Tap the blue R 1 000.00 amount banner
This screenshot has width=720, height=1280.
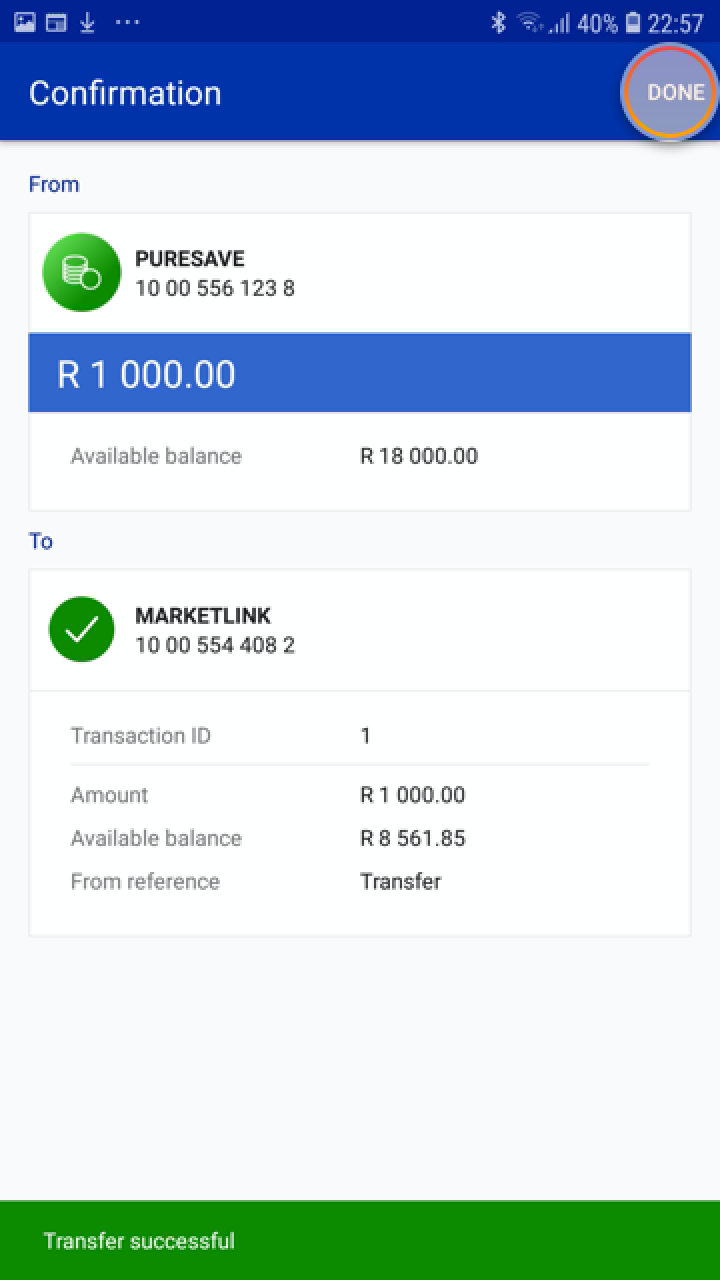click(360, 373)
